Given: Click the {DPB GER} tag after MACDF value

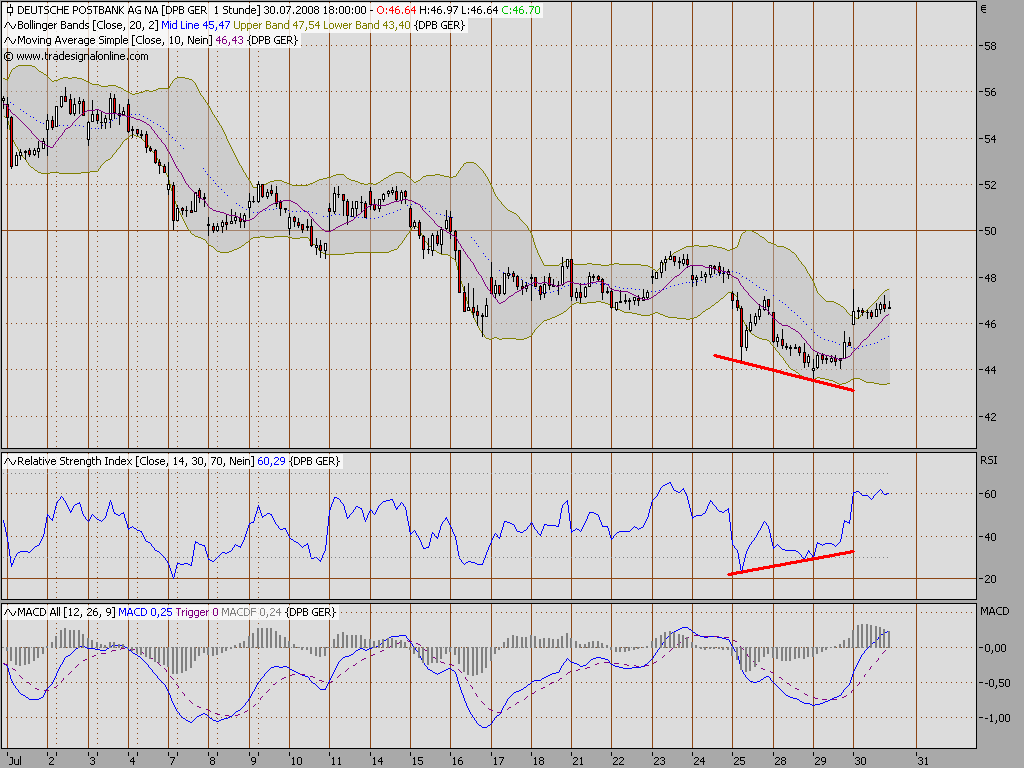Looking at the screenshot, I should 310,612.
